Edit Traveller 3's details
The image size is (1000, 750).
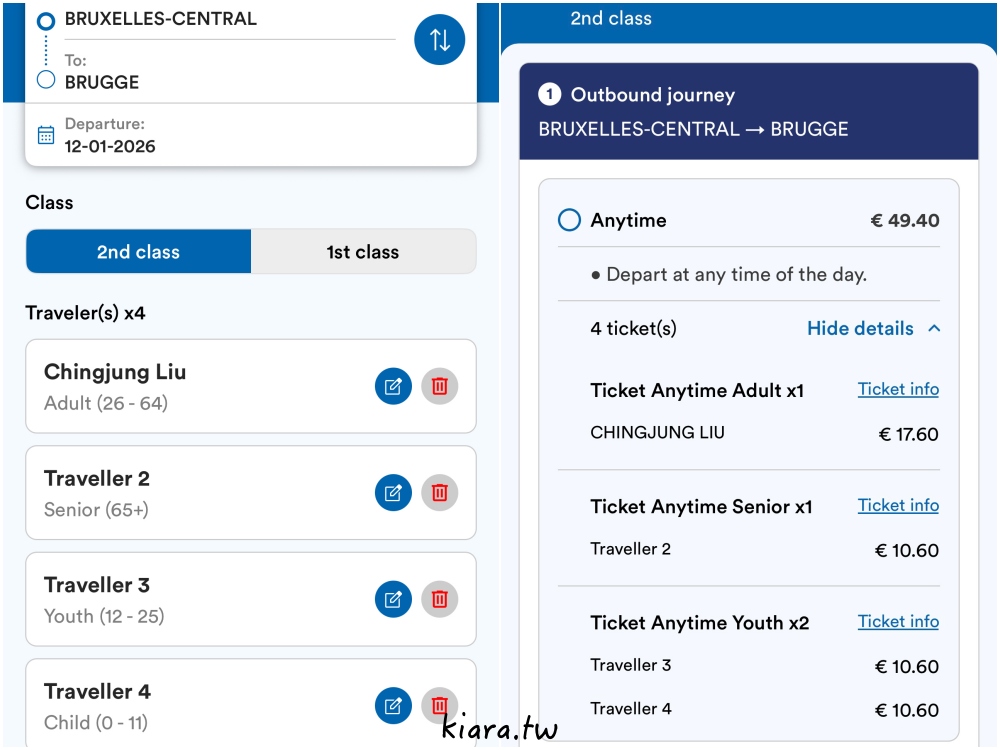pos(393,599)
